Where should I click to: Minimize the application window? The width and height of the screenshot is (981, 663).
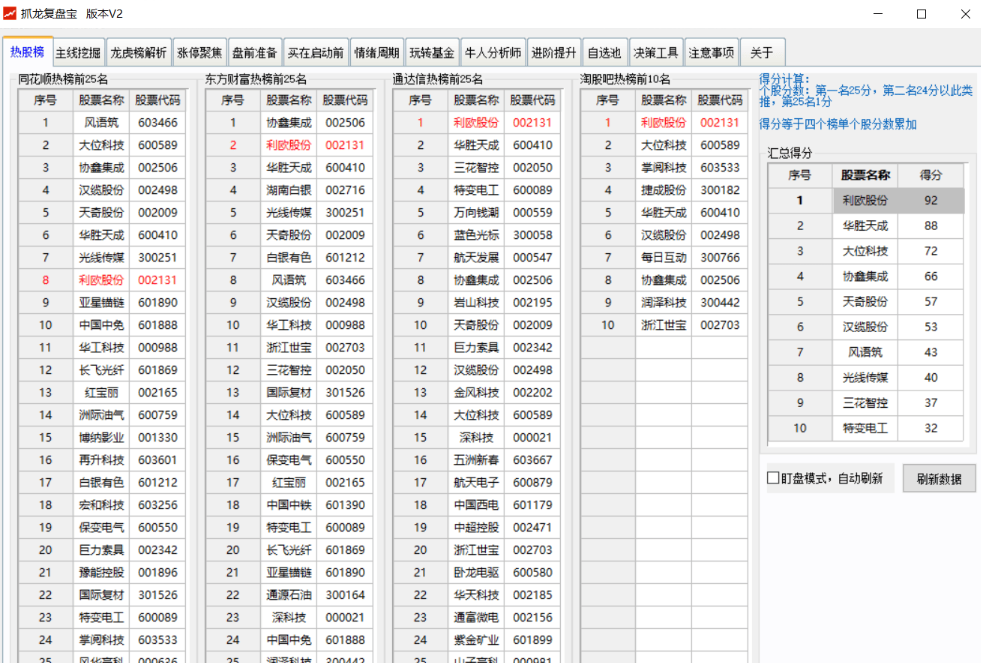point(878,14)
